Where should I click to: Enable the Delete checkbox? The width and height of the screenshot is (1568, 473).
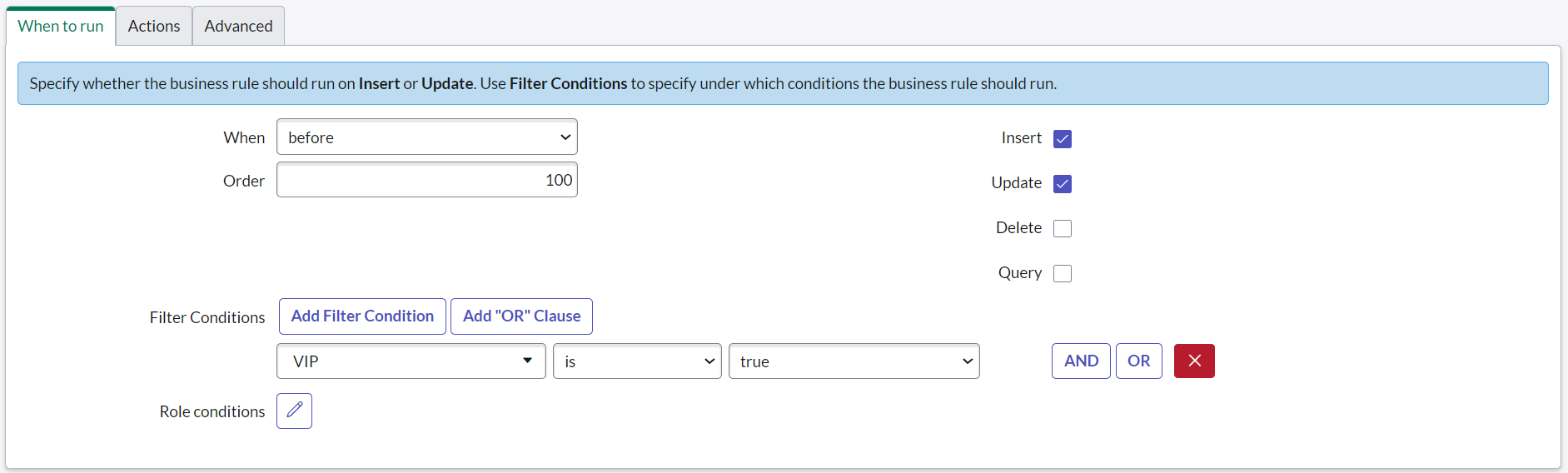click(x=1062, y=229)
